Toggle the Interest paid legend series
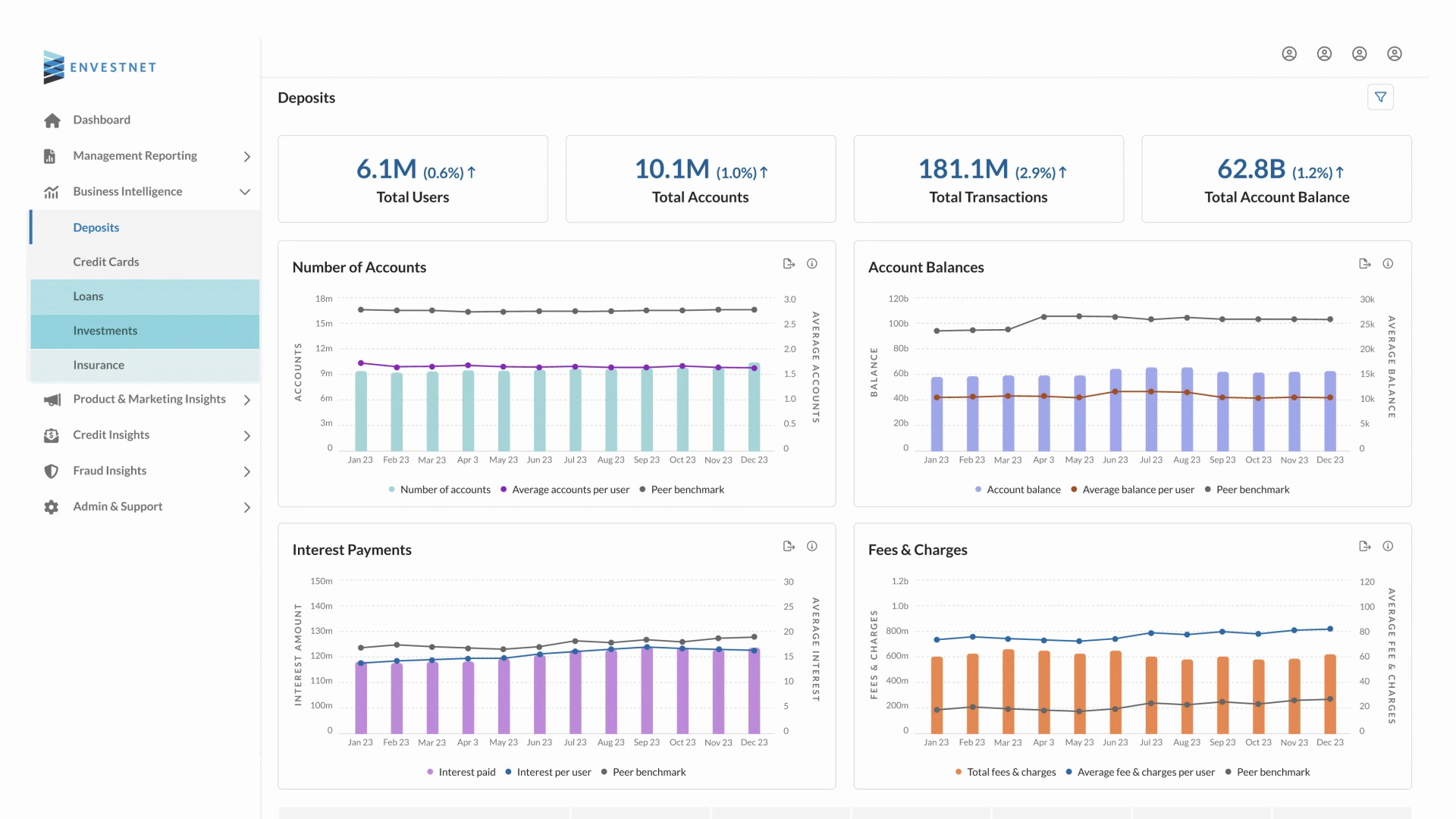 (461, 772)
